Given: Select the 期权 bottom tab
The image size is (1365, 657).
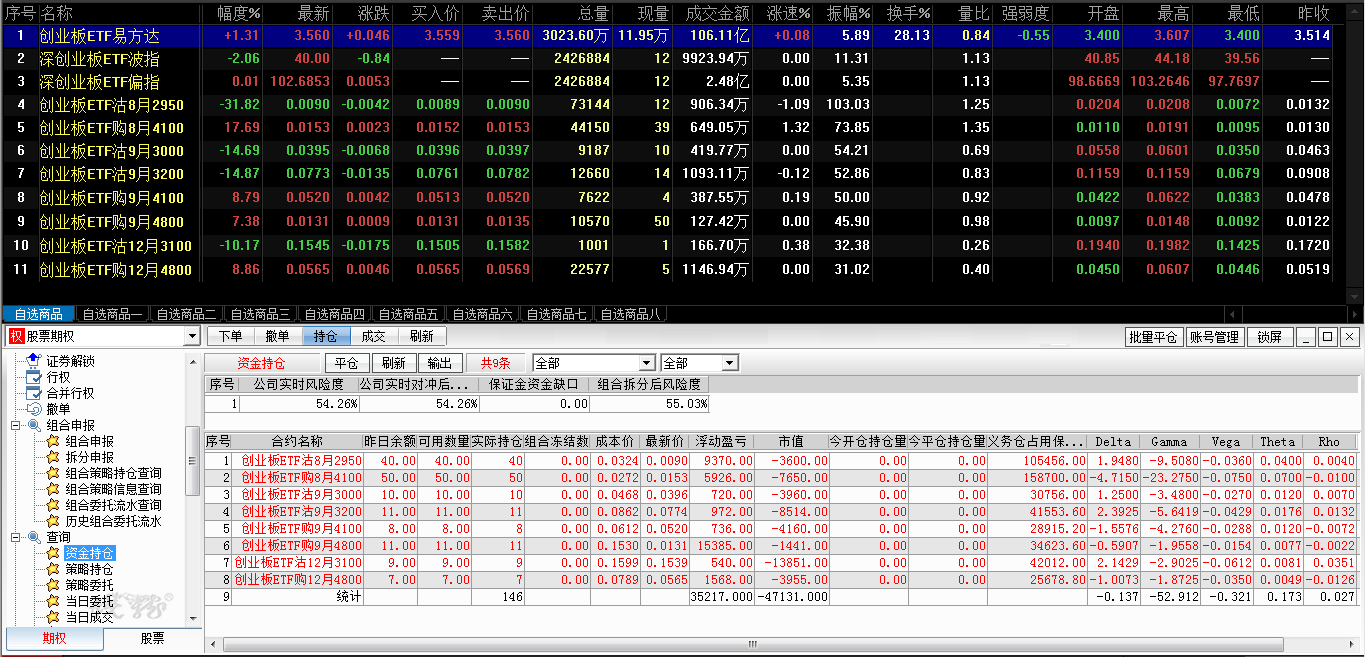Looking at the screenshot, I should pyautogui.click(x=55, y=638).
